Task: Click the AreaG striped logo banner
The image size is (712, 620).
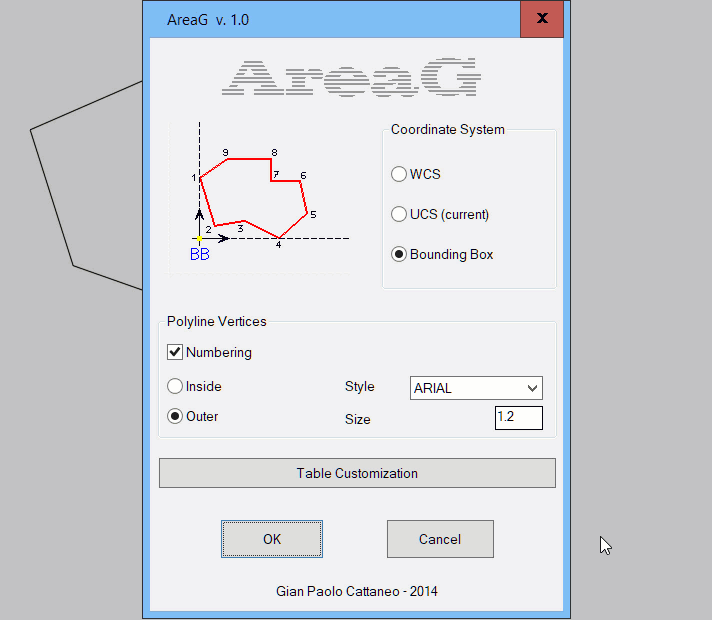Action: tap(351, 77)
